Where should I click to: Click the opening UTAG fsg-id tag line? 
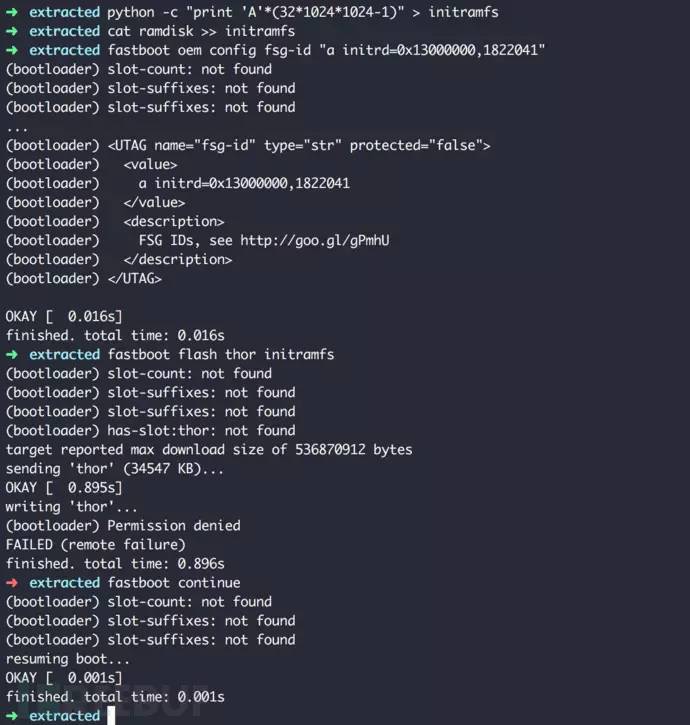click(x=248, y=145)
